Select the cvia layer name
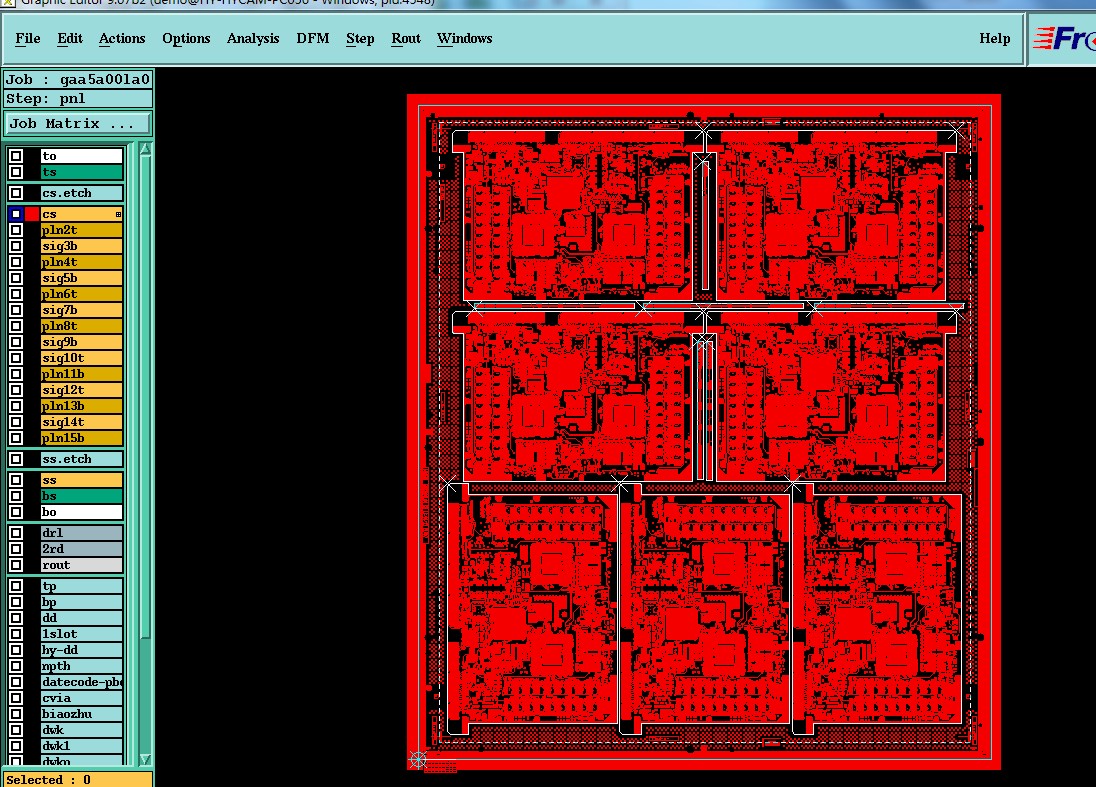The width and height of the screenshot is (1096, 787). [82, 698]
